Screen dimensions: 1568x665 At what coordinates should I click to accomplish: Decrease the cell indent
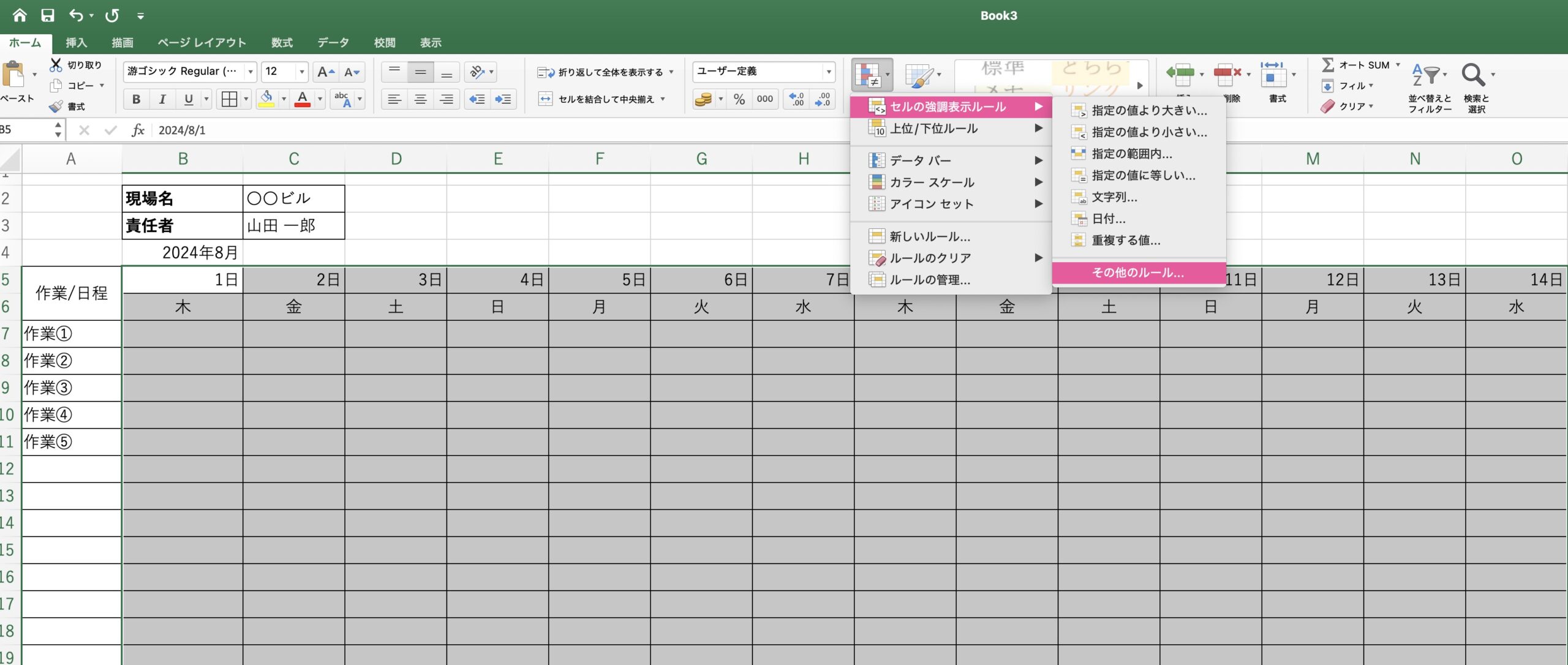point(477,99)
